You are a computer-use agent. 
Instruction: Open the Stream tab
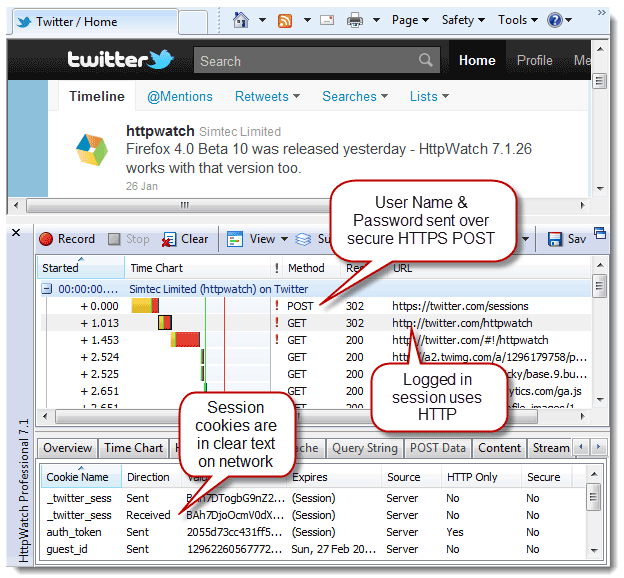551,448
